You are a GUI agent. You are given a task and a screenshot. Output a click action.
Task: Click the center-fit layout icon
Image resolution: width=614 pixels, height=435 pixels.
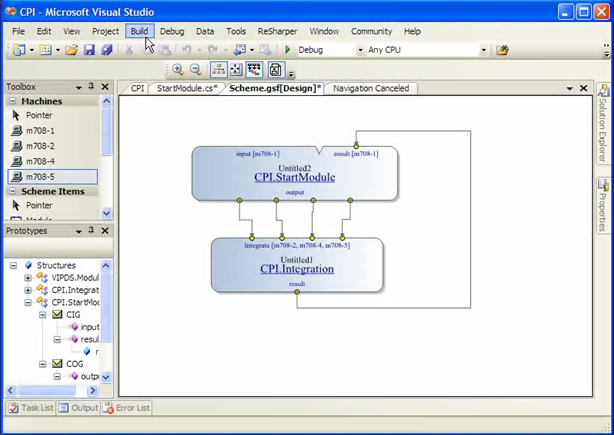(x=236, y=70)
